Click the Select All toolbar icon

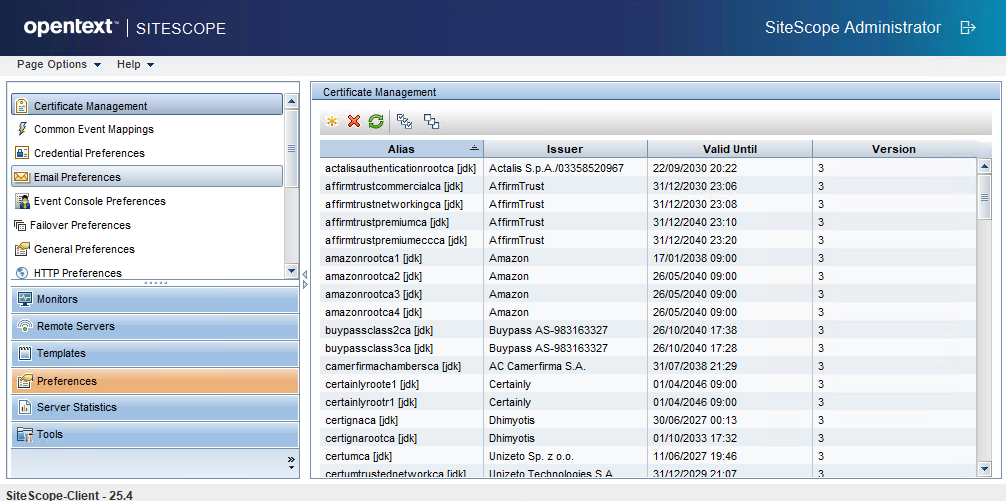404,121
